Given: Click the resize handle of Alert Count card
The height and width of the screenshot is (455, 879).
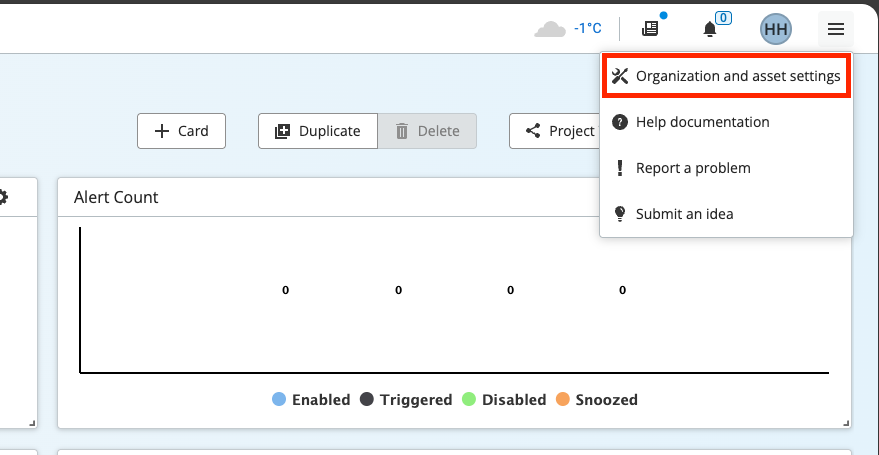Looking at the screenshot, I should [x=848, y=423].
